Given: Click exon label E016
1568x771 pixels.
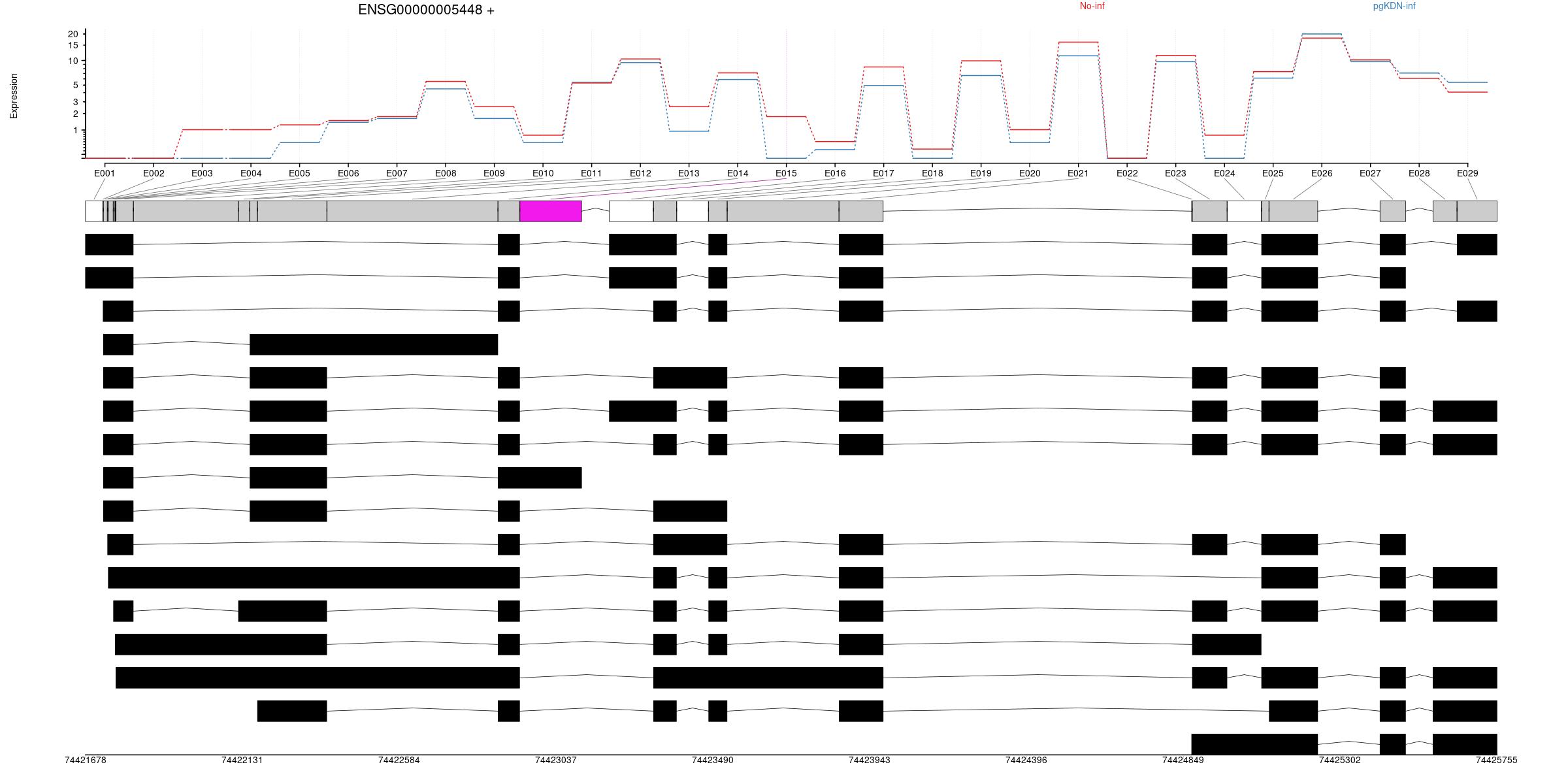Looking at the screenshot, I should coord(835,173).
